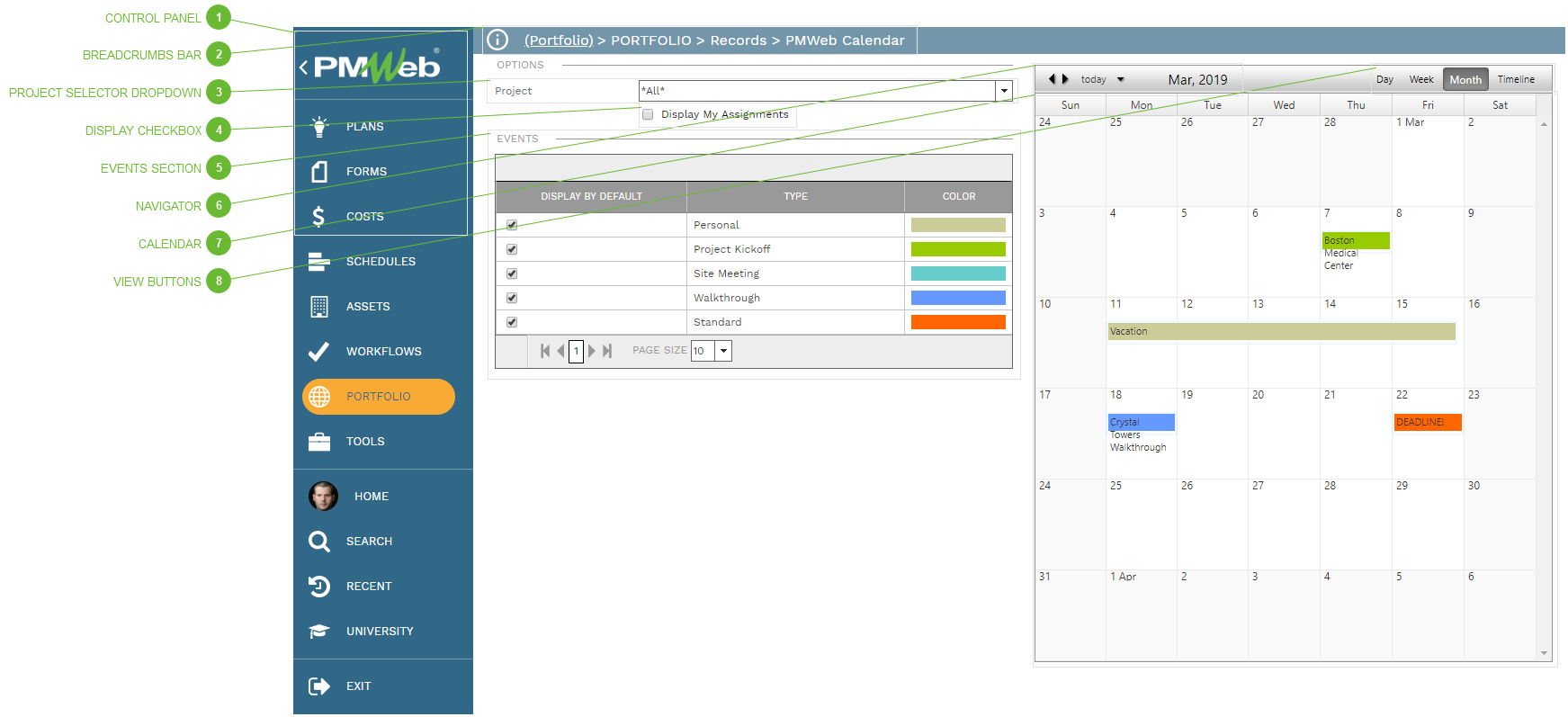Viewport: 1568px width, 717px height.
Task: Click the Plans lightbulb icon
Action: 319,126
